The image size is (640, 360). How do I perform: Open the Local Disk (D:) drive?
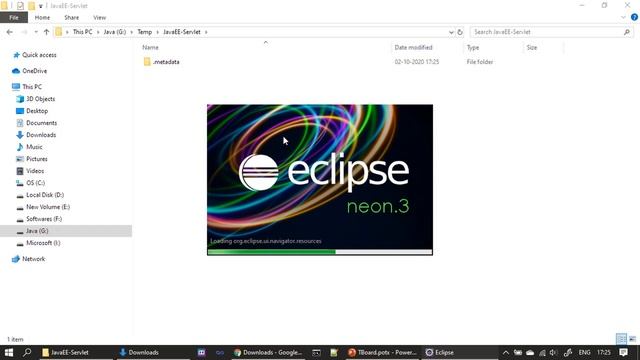tap(45, 195)
